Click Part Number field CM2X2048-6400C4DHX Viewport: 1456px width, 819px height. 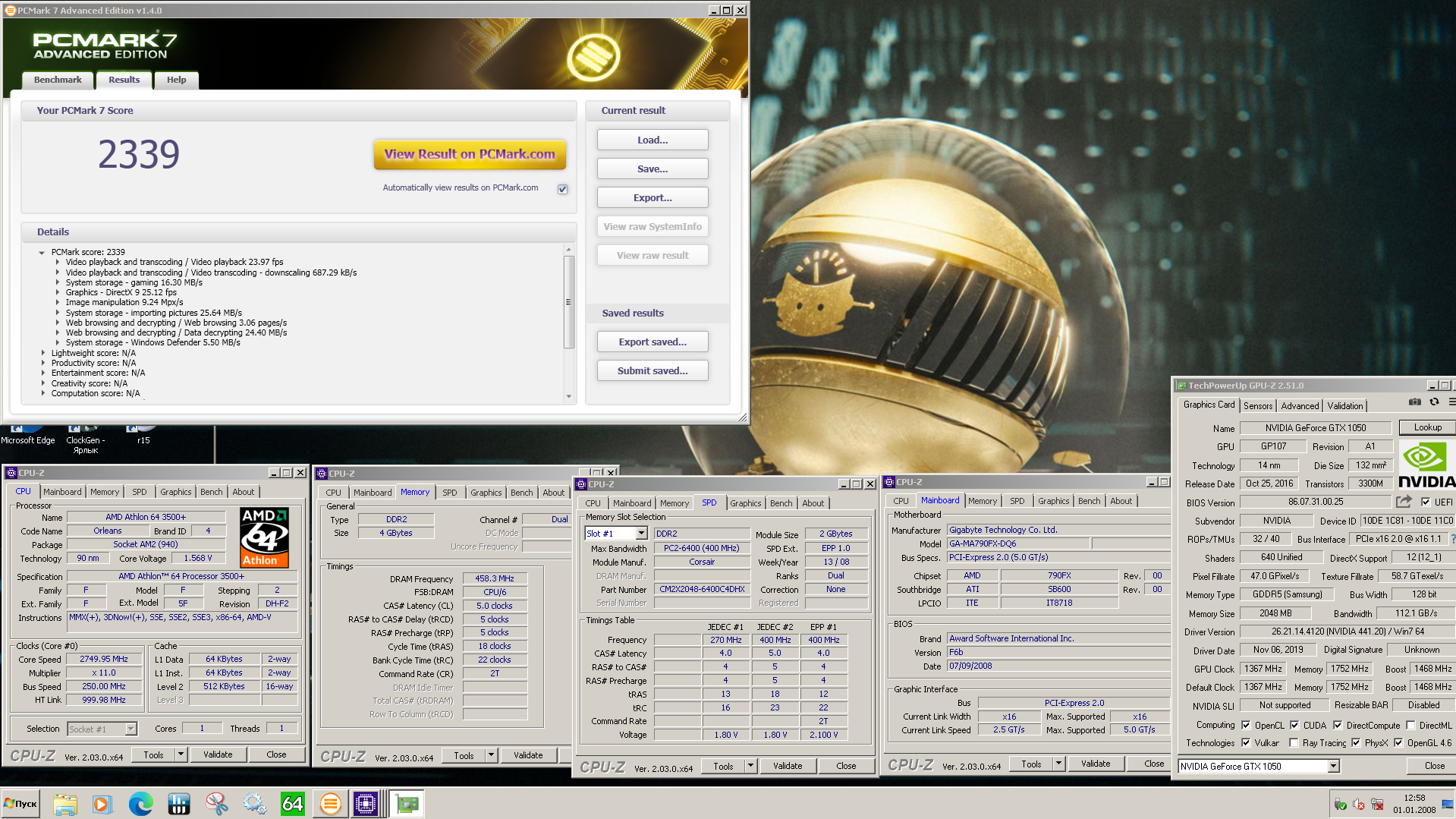702,589
